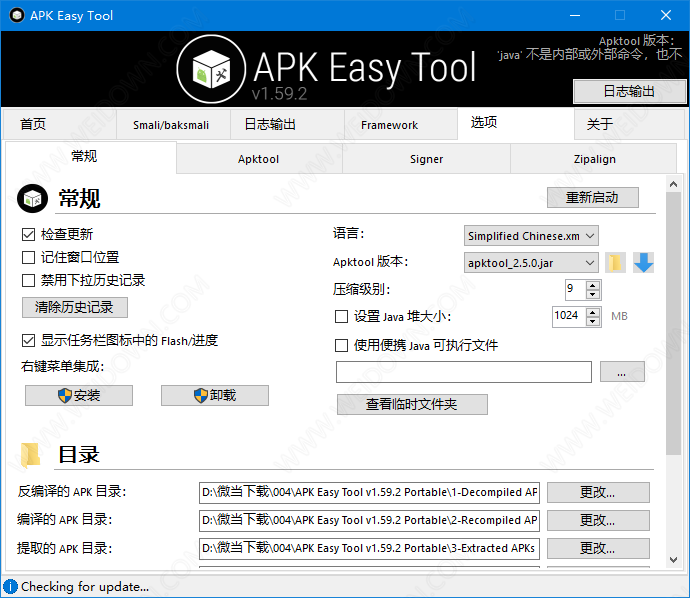Viewport: 690px width, 598px height.
Task: Click the 反编译的 APK 目录 path field
Action: [369, 492]
